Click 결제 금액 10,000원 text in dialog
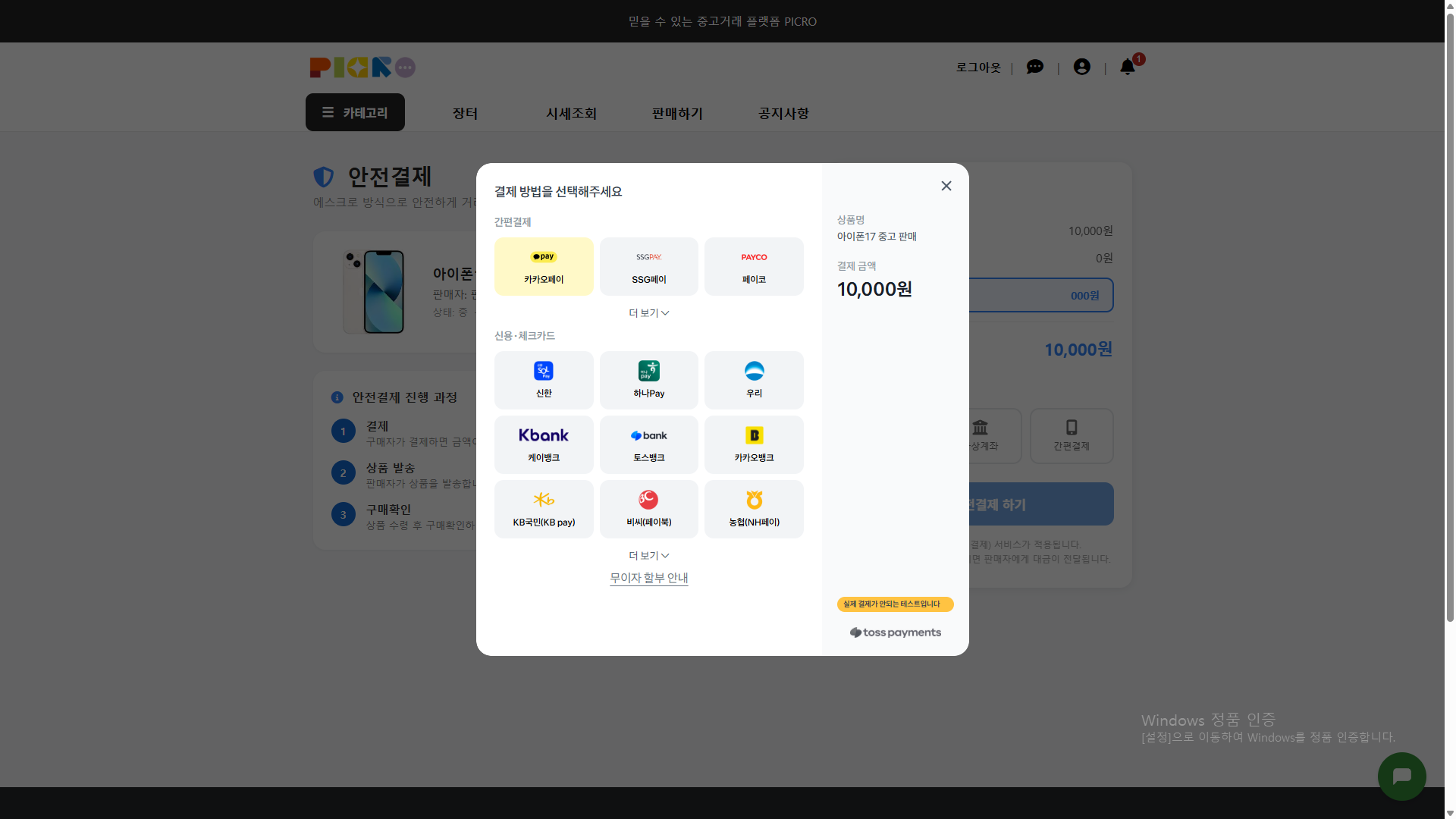1456x819 pixels. (x=874, y=289)
